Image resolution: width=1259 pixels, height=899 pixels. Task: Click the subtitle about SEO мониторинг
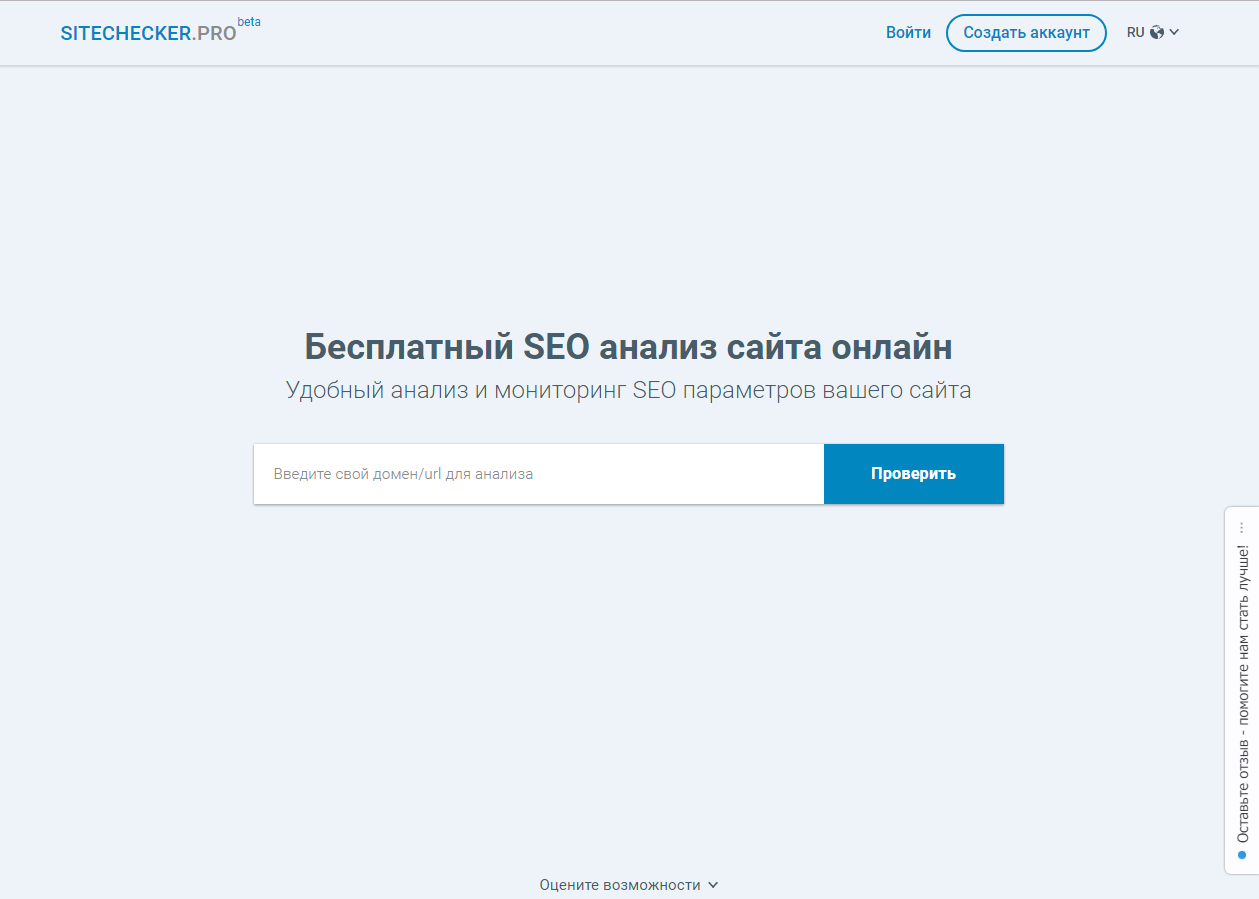[629, 390]
